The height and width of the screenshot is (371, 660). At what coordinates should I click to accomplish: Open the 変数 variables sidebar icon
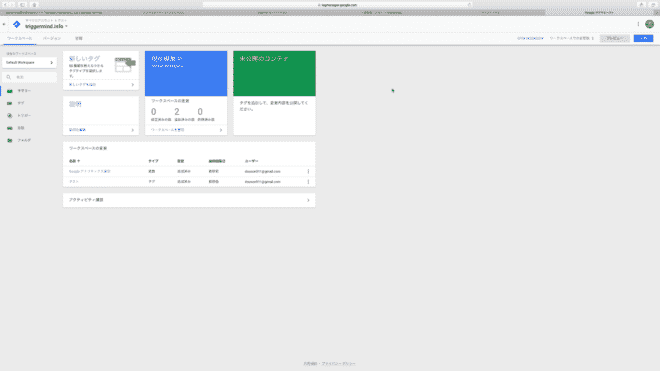(x=10, y=128)
